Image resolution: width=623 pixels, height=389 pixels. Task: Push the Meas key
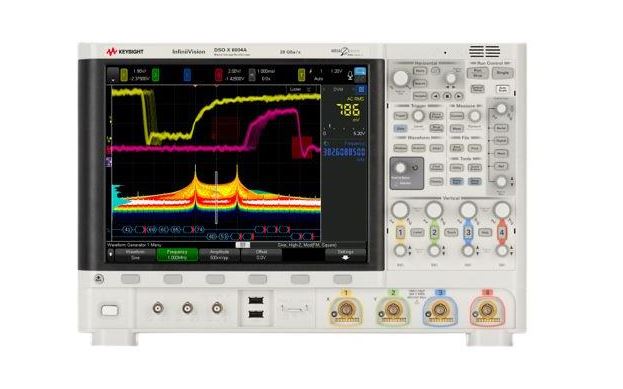pos(457,128)
